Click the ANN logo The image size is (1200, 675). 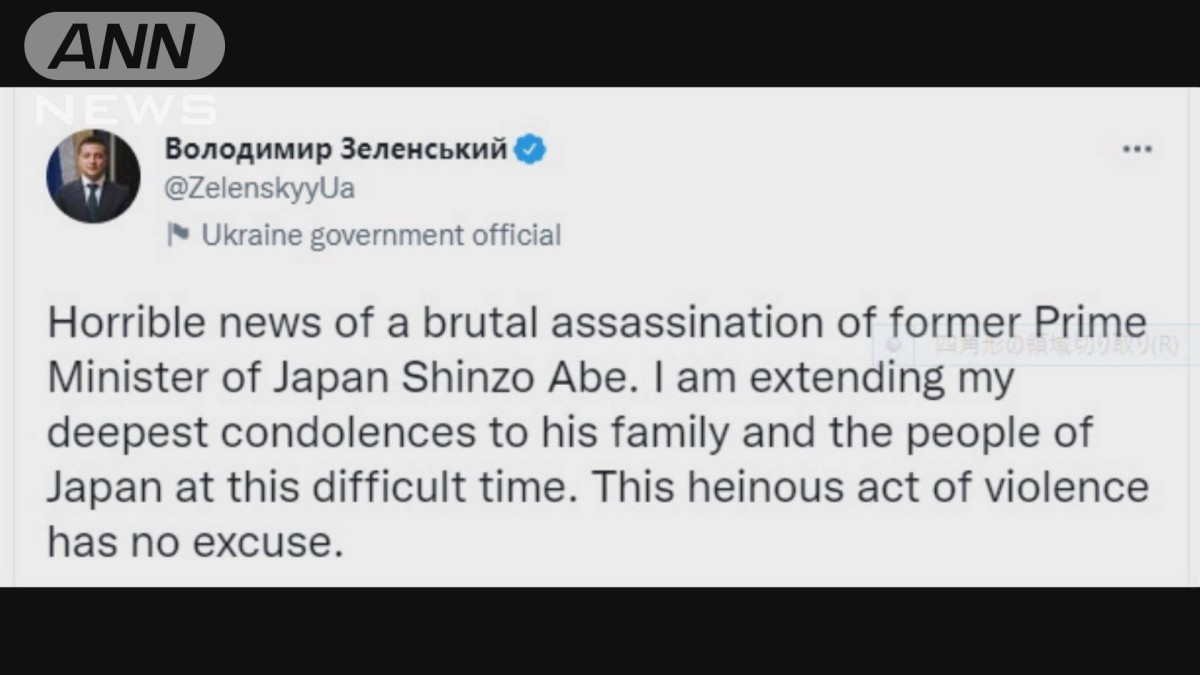125,46
